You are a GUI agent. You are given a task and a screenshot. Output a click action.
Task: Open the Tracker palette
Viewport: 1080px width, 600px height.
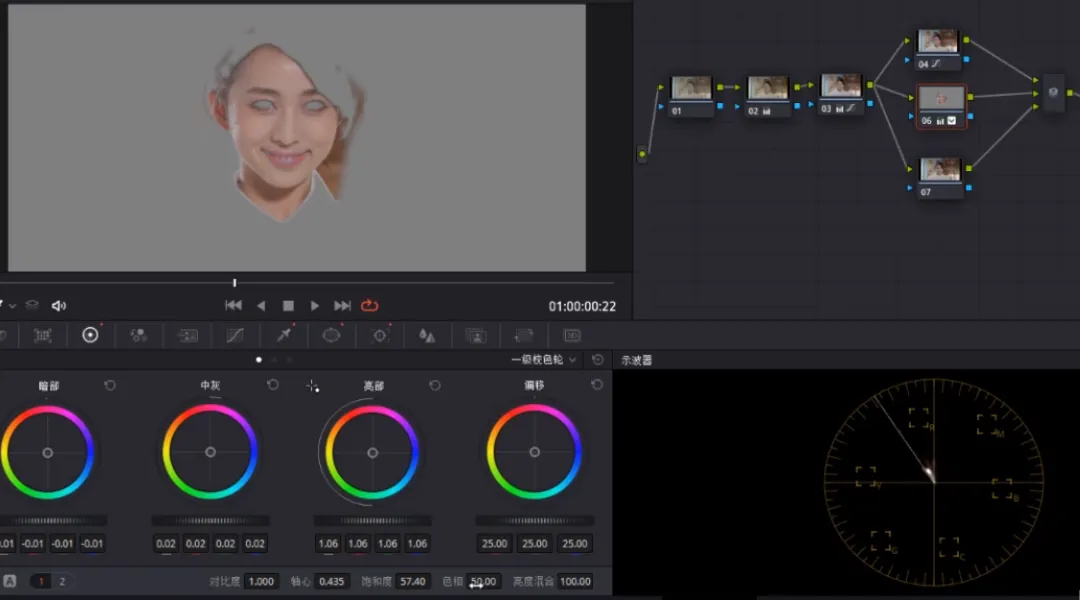tap(380, 335)
